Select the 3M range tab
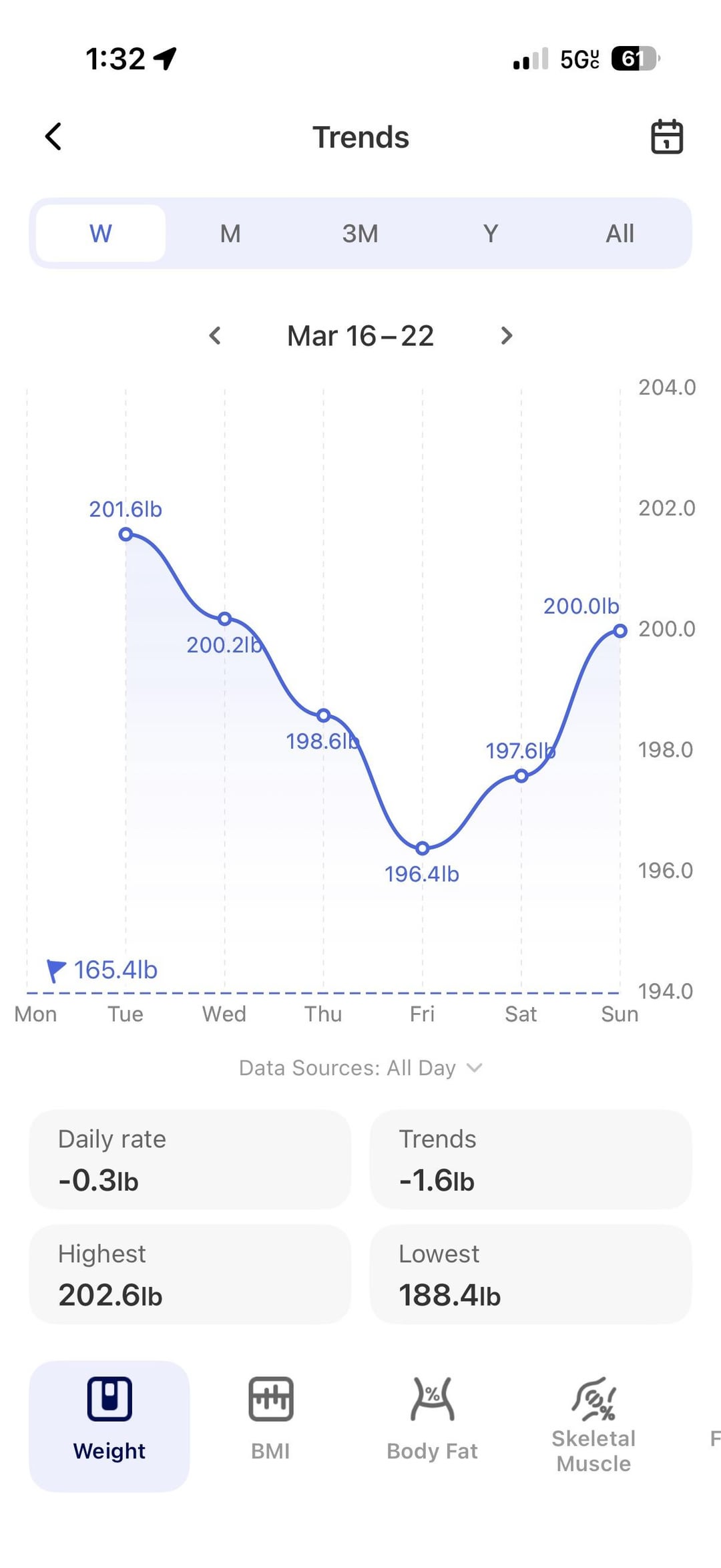Image resolution: width=721 pixels, height=1568 pixels. pyautogui.click(x=360, y=234)
